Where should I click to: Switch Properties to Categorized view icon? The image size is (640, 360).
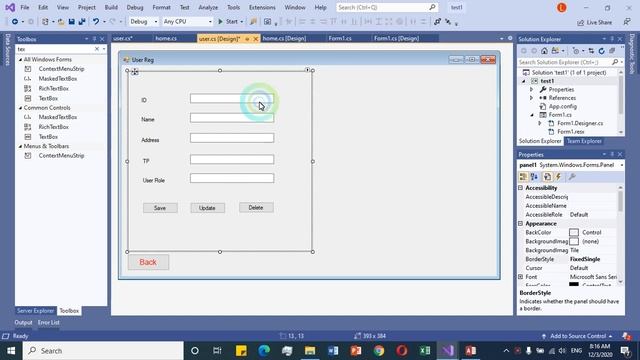point(523,177)
